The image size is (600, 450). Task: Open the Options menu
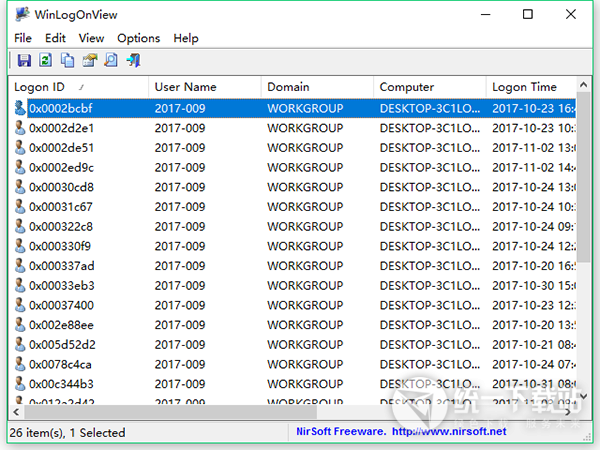pos(139,38)
